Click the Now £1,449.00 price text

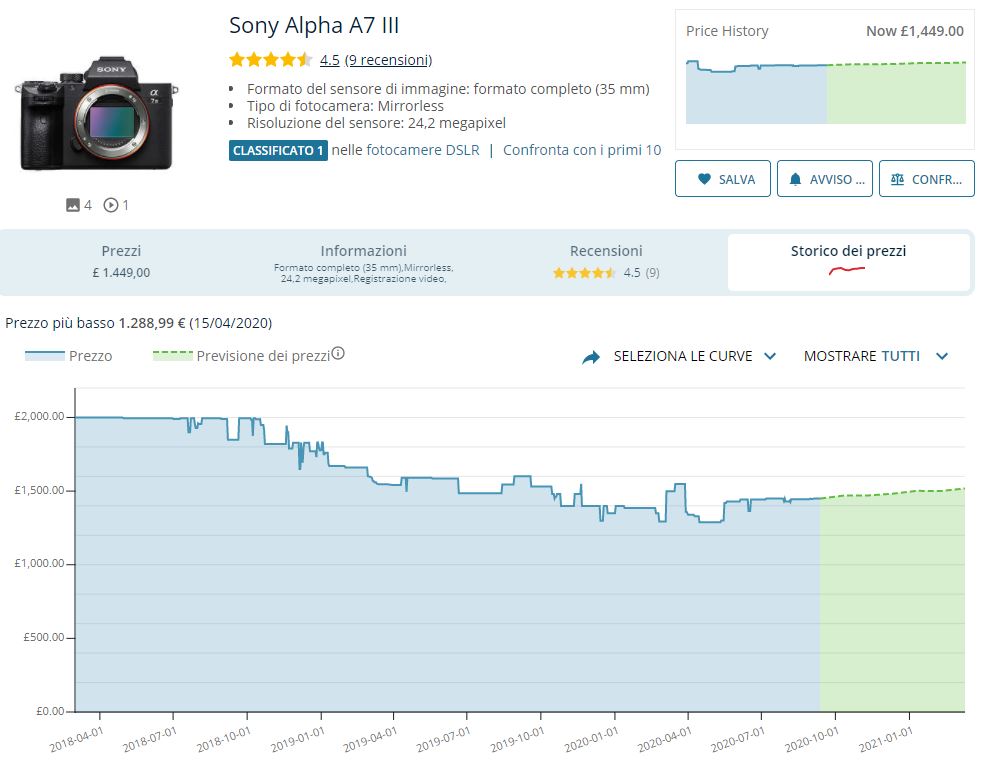pos(914,31)
